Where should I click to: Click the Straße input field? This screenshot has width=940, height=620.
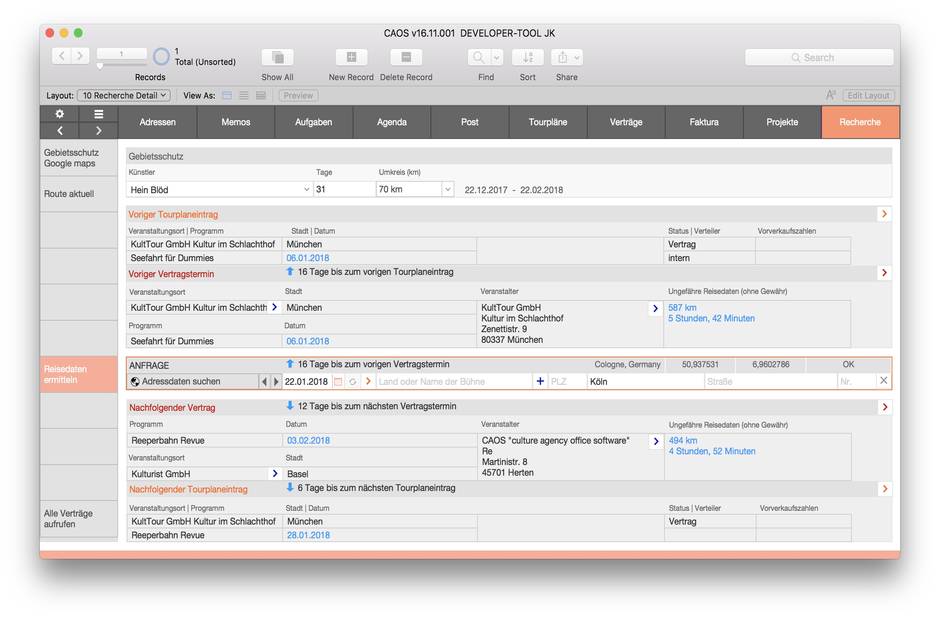(770, 381)
